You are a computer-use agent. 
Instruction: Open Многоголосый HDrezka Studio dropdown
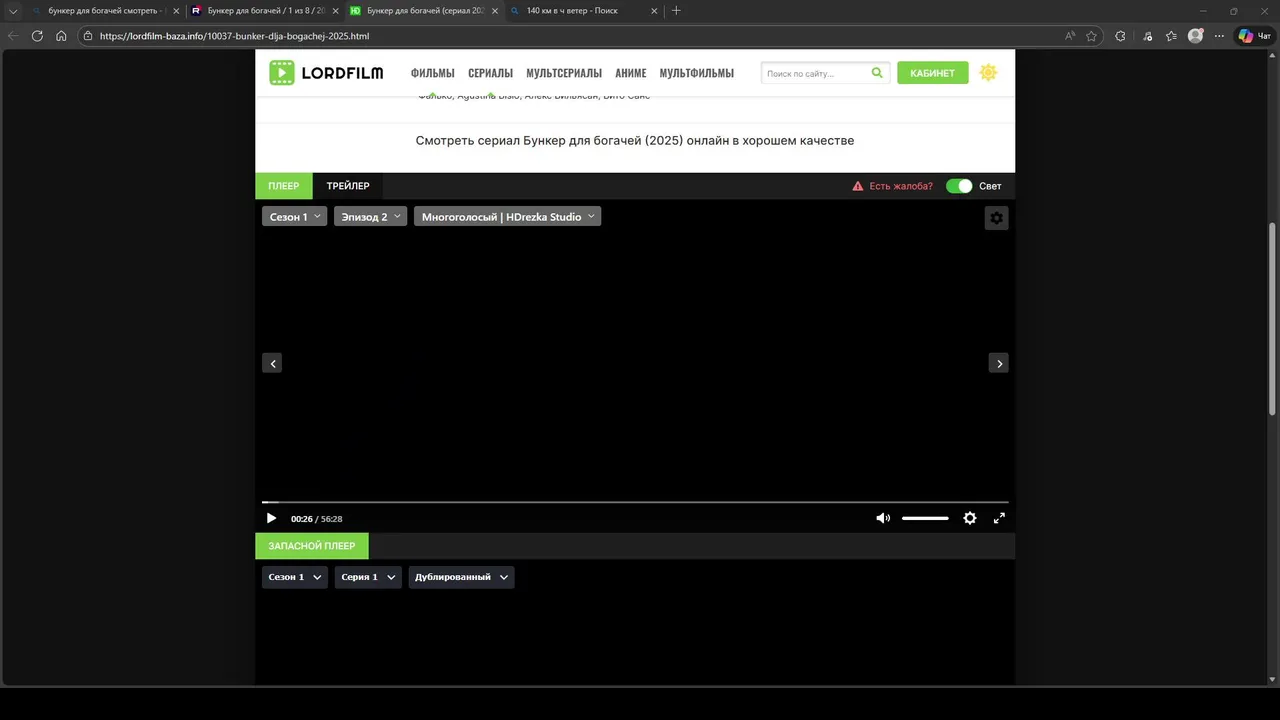click(x=507, y=216)
